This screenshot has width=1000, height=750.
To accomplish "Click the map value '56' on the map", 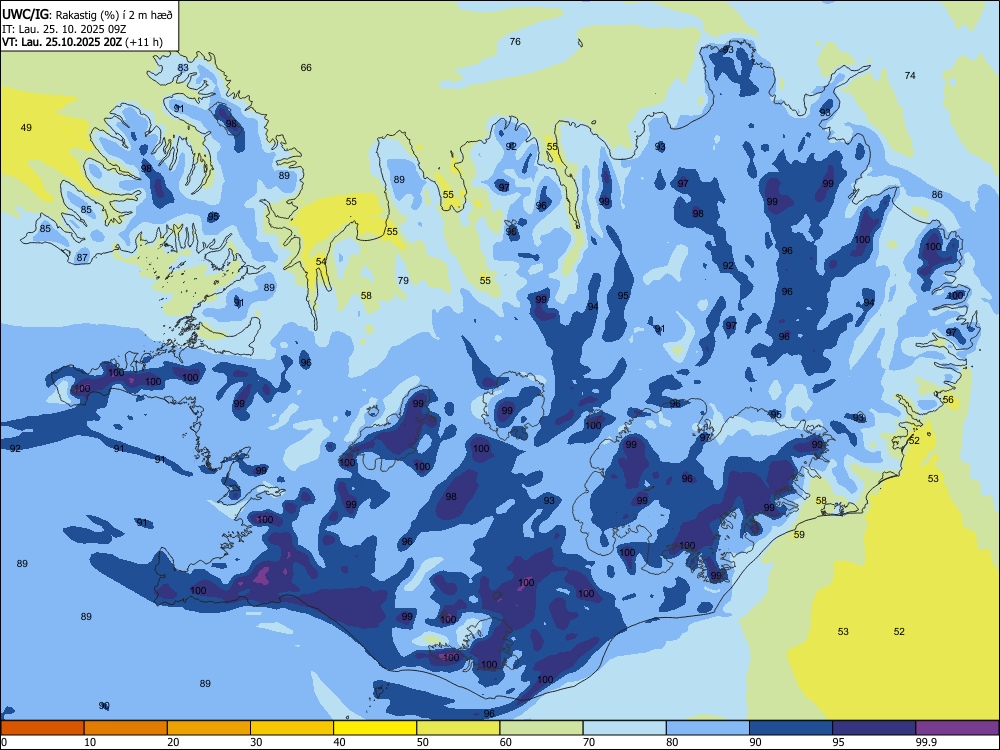I will 948,400.
